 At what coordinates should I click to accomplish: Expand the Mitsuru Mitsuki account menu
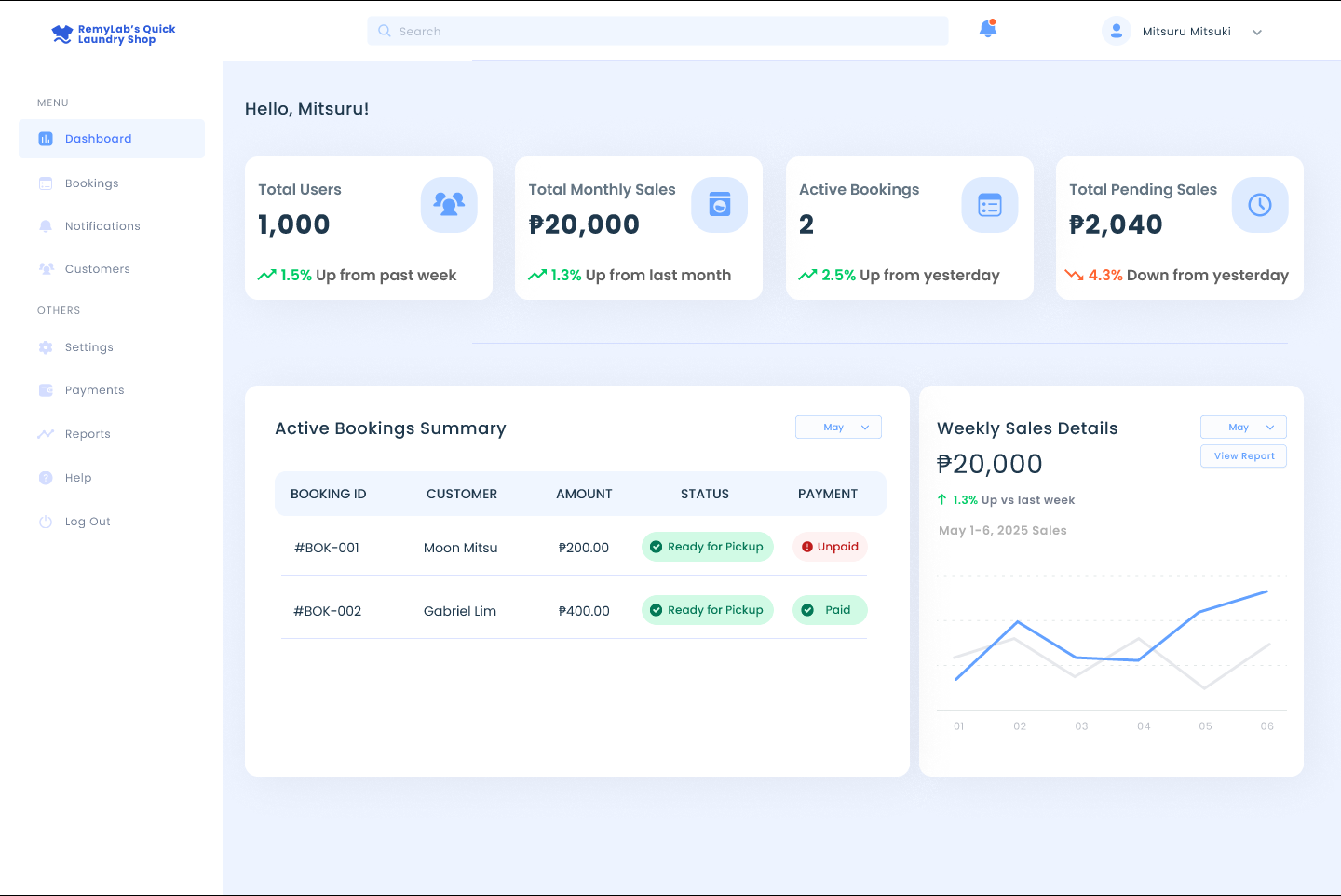(x=1257, y=31)
